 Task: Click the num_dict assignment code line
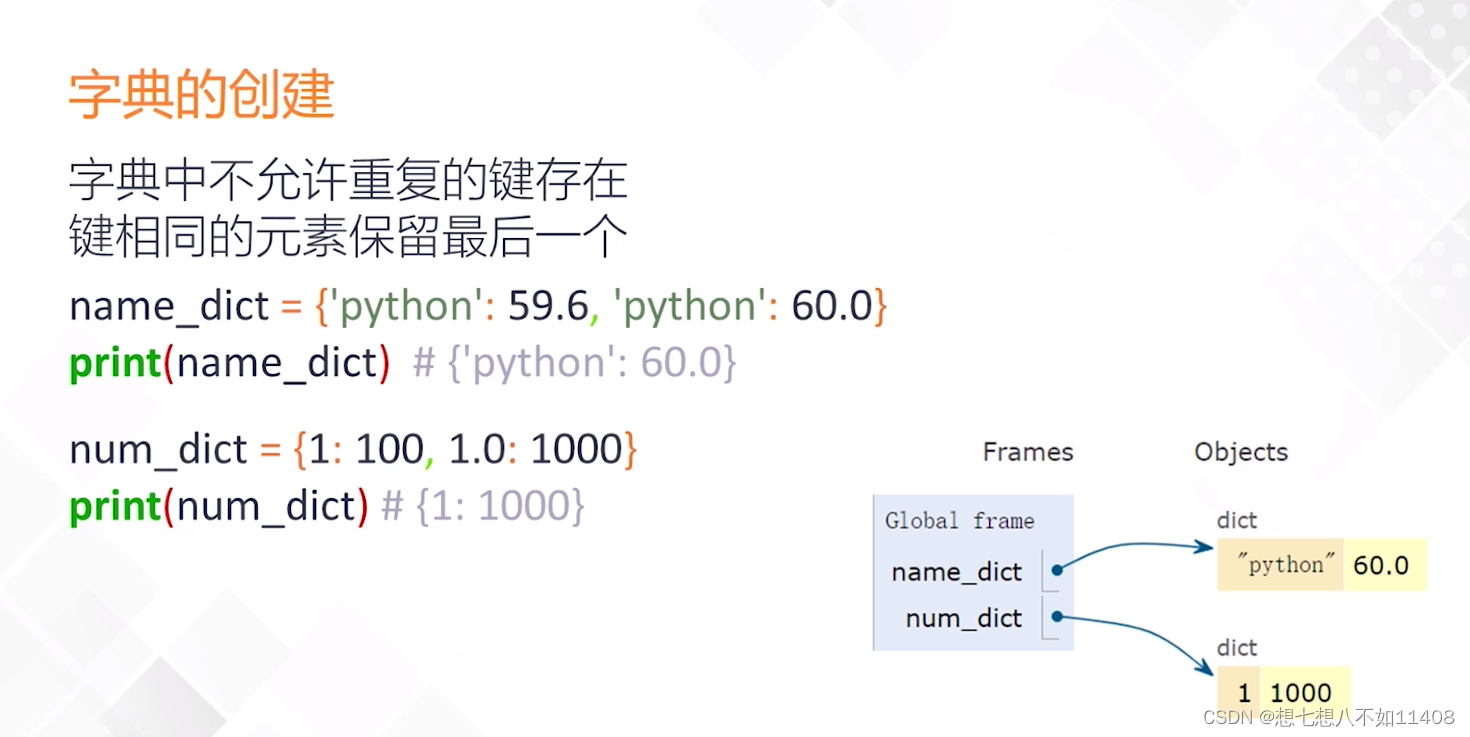pos(353,450)
